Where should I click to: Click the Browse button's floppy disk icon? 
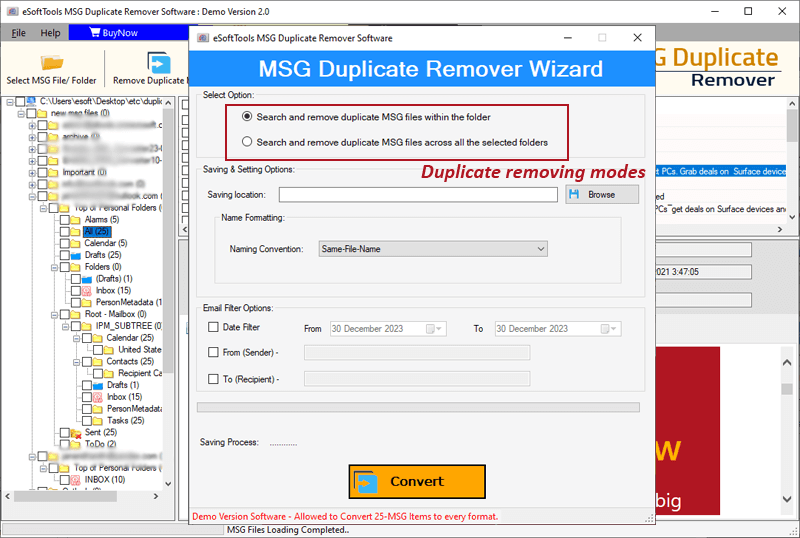click(x=574, y=194)
